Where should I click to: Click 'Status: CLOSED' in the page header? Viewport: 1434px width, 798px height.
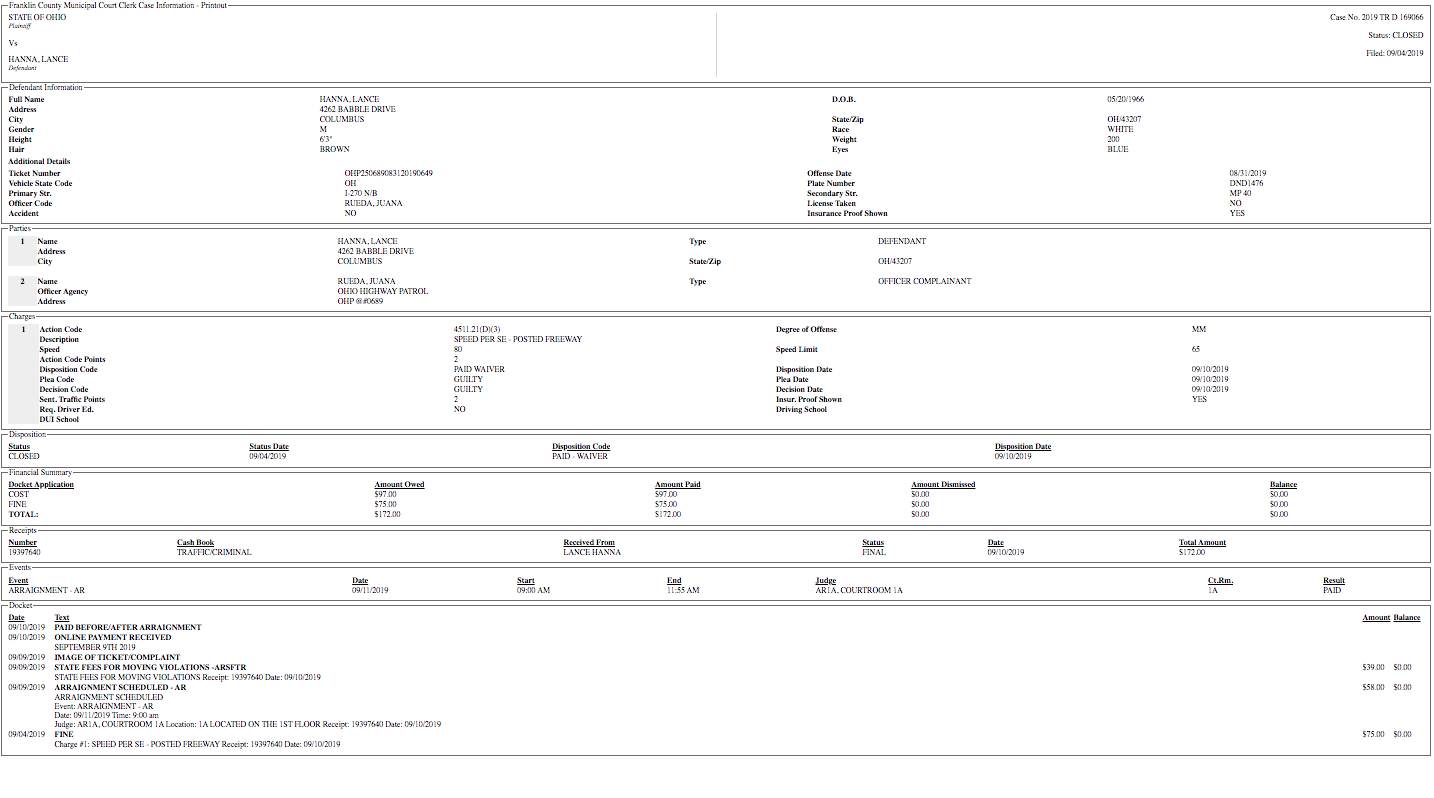(1396, 35)
